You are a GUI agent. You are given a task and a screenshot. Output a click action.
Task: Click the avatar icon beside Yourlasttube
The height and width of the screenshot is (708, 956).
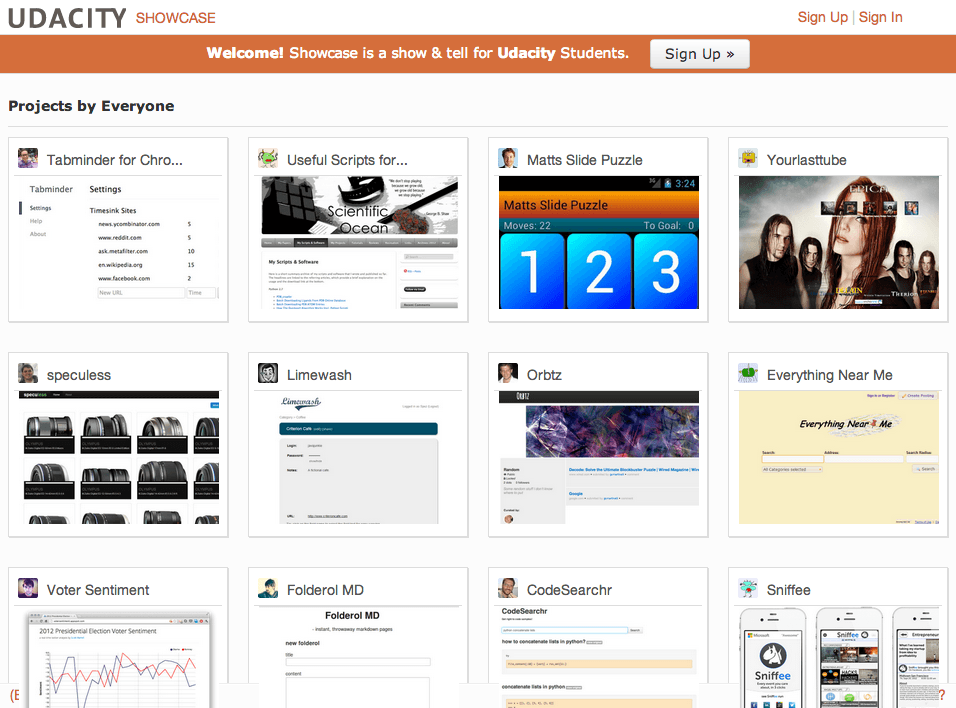[x=748, y=159]
